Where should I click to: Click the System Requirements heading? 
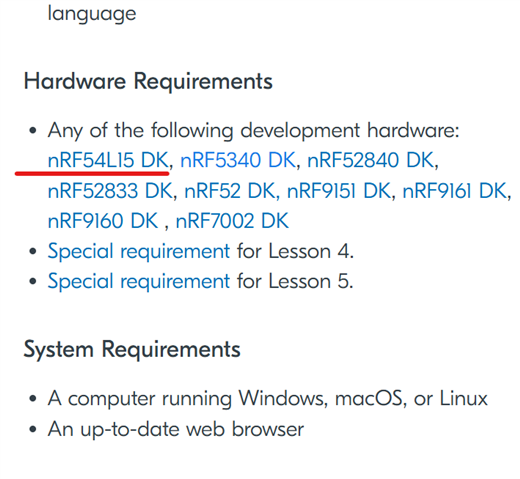point(132,350)
